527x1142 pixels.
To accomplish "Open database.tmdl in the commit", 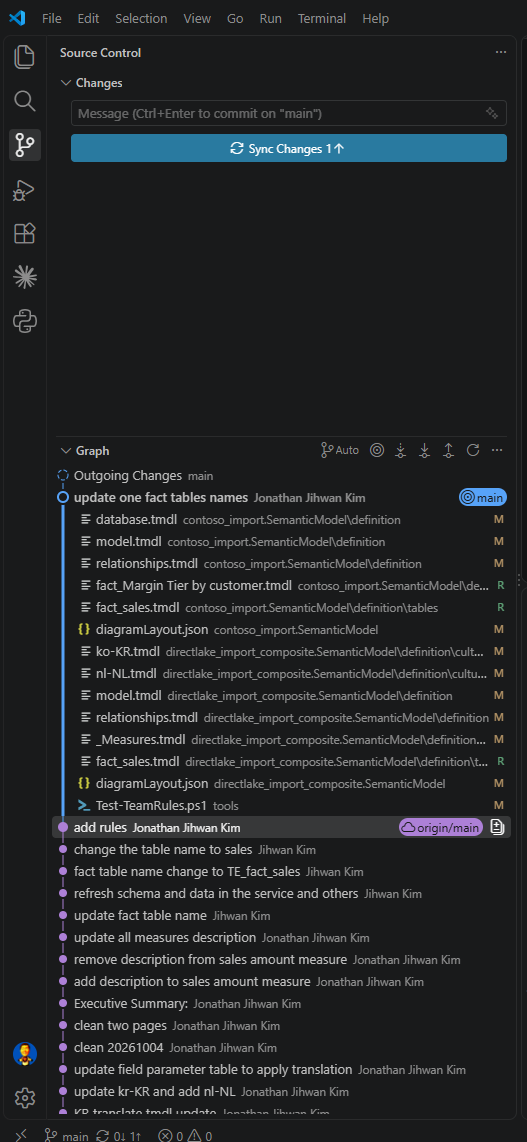I will click(x=282, y=519).
